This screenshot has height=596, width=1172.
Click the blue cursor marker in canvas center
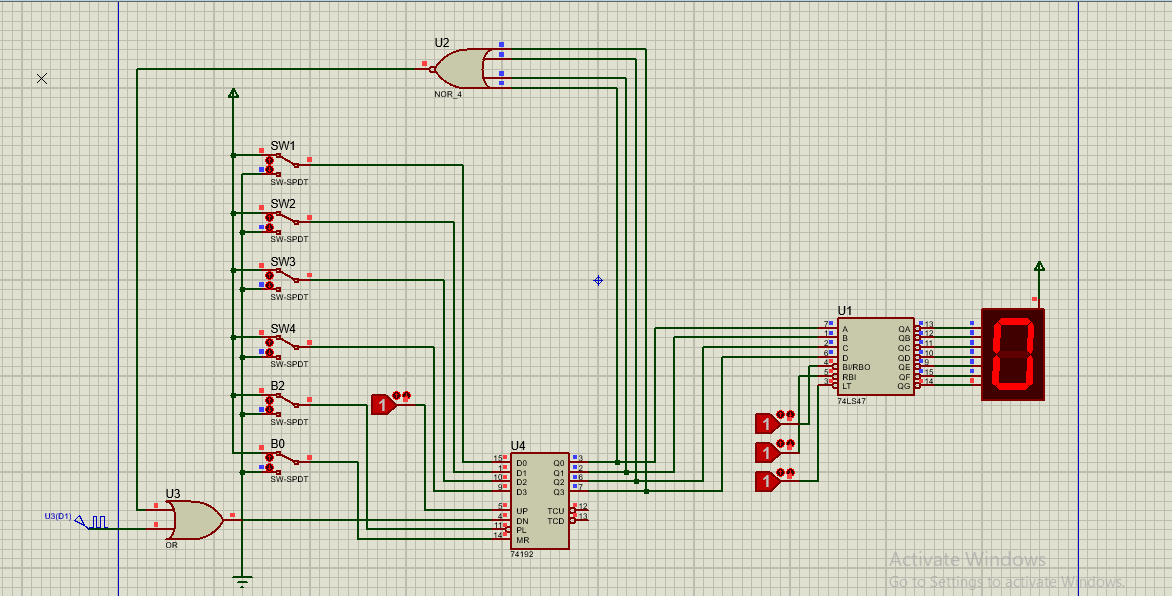pyautogui.click(x=598, y=280)
